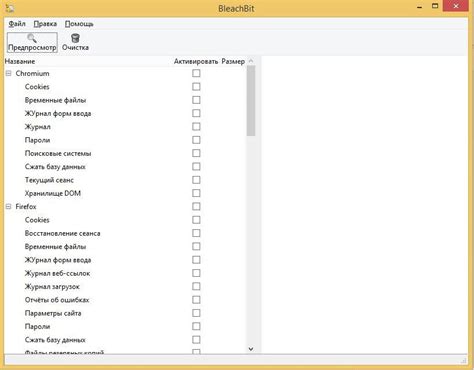The image size is (474, 370).
Task: Check the Chromium Пароли checkbox
Action: 196,140
